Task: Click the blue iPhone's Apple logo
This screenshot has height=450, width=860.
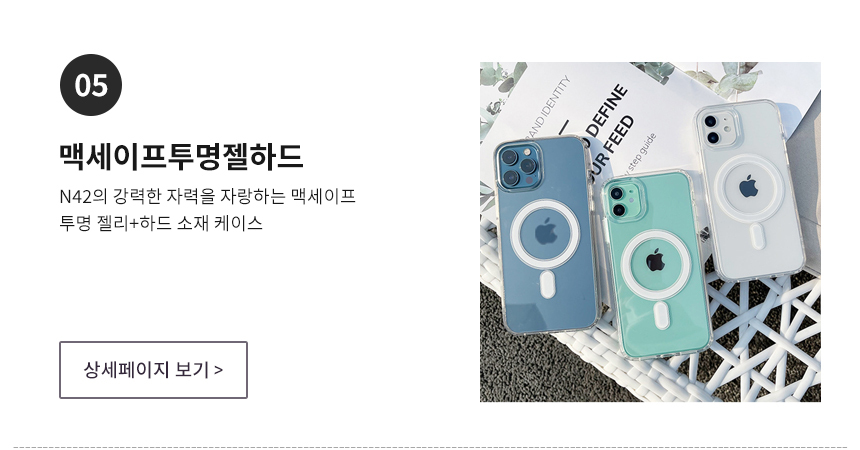Action: pyautogui.click(x=546, y=231)
